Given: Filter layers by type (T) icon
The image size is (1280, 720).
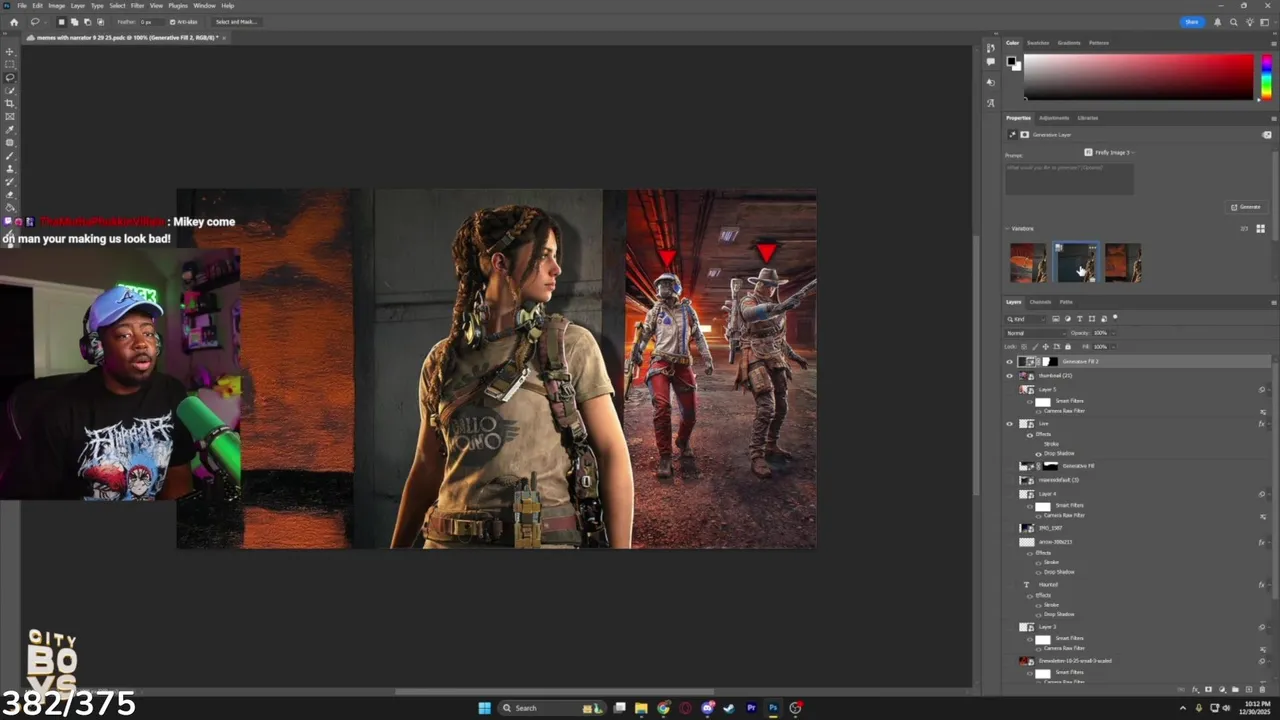Looking at the screenshot, I should pyautogui.click(x=1080, y=319).
